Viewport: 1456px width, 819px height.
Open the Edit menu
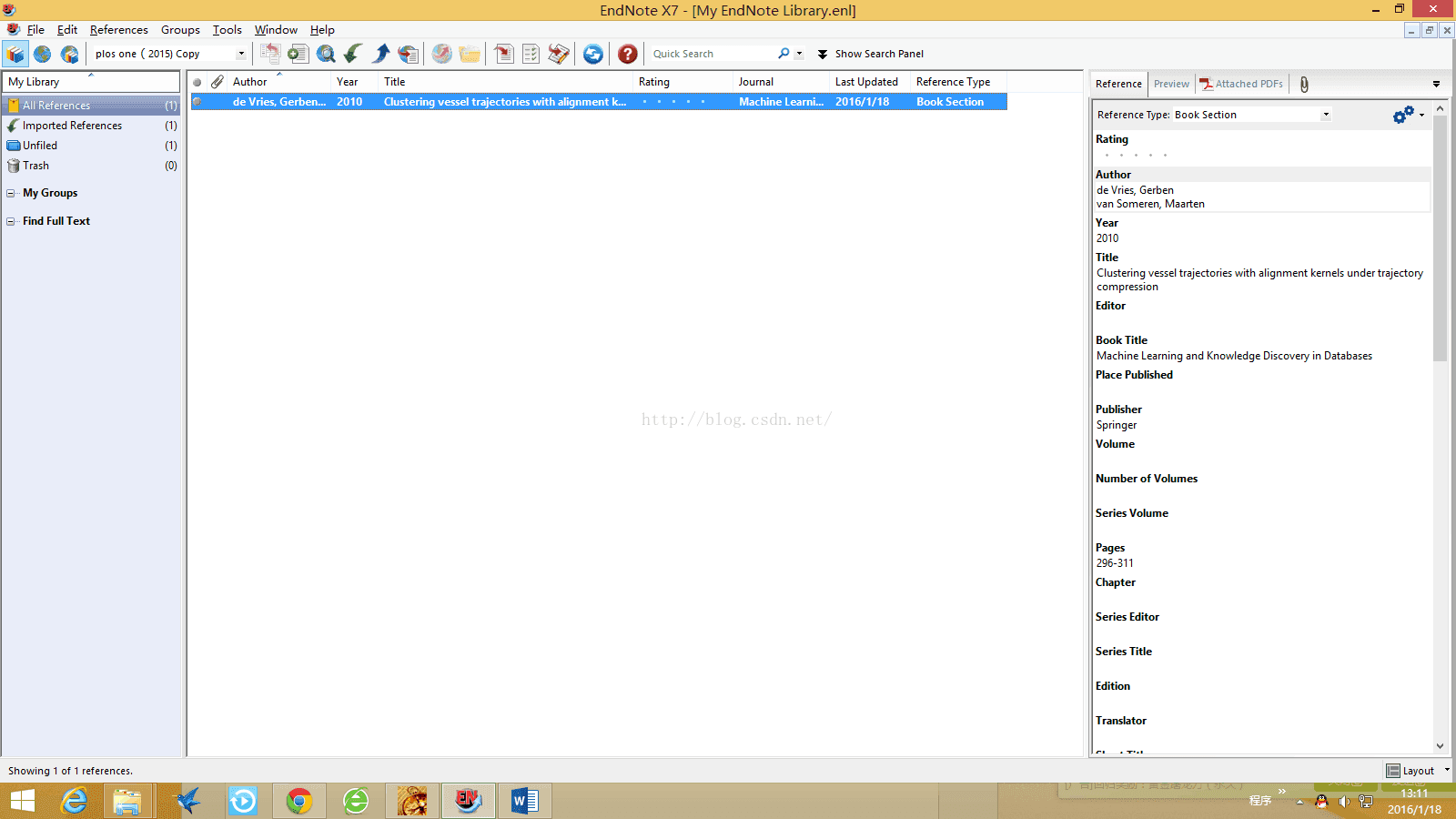67,30
